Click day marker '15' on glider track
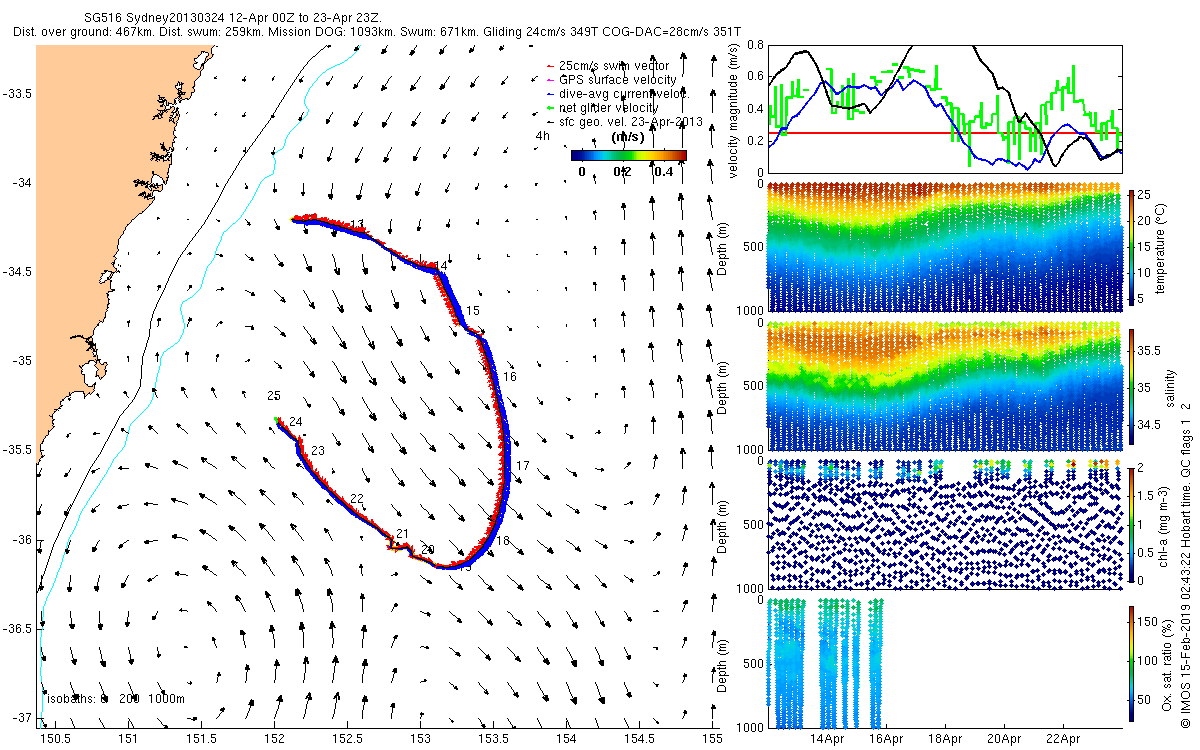Image resolution: width=1200 pixels, height=750 pixels. click(473, 311)
